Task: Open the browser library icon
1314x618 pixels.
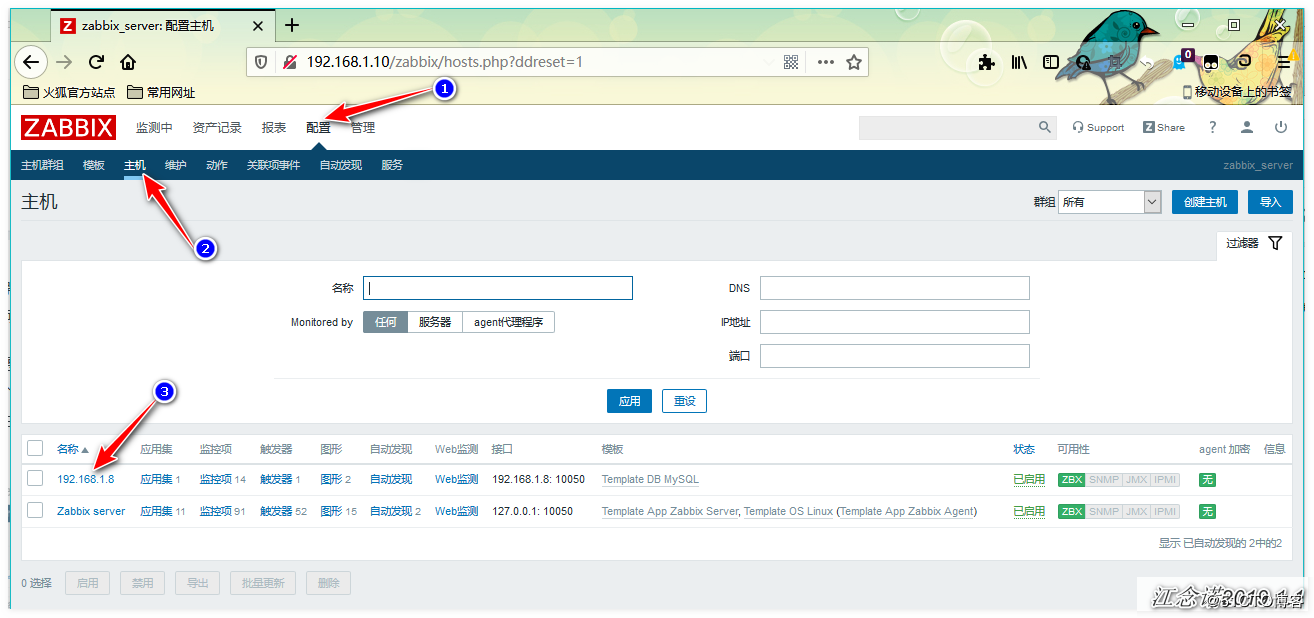Action: 1019,62
